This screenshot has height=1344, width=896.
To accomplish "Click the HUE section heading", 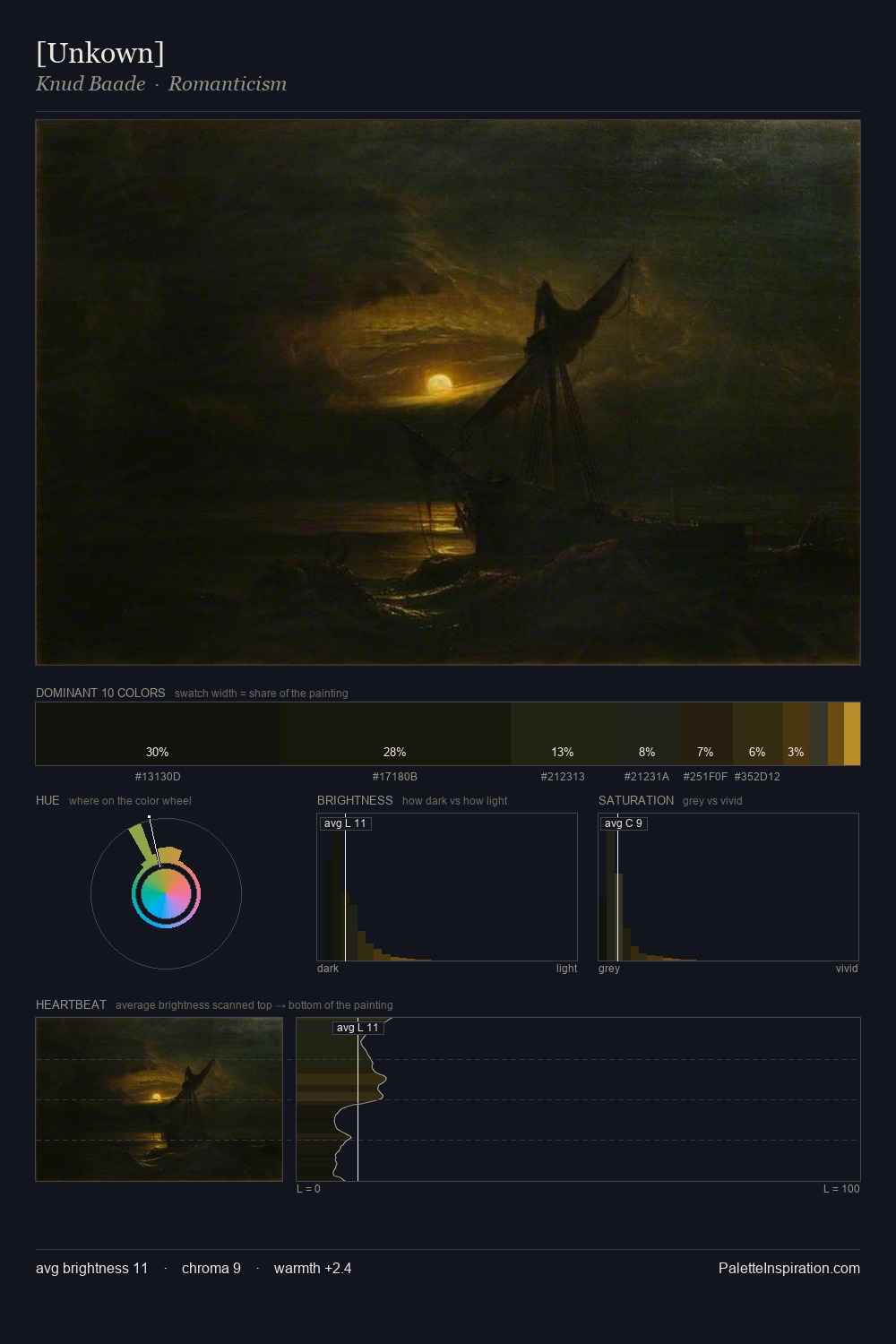I will (47, 800).
